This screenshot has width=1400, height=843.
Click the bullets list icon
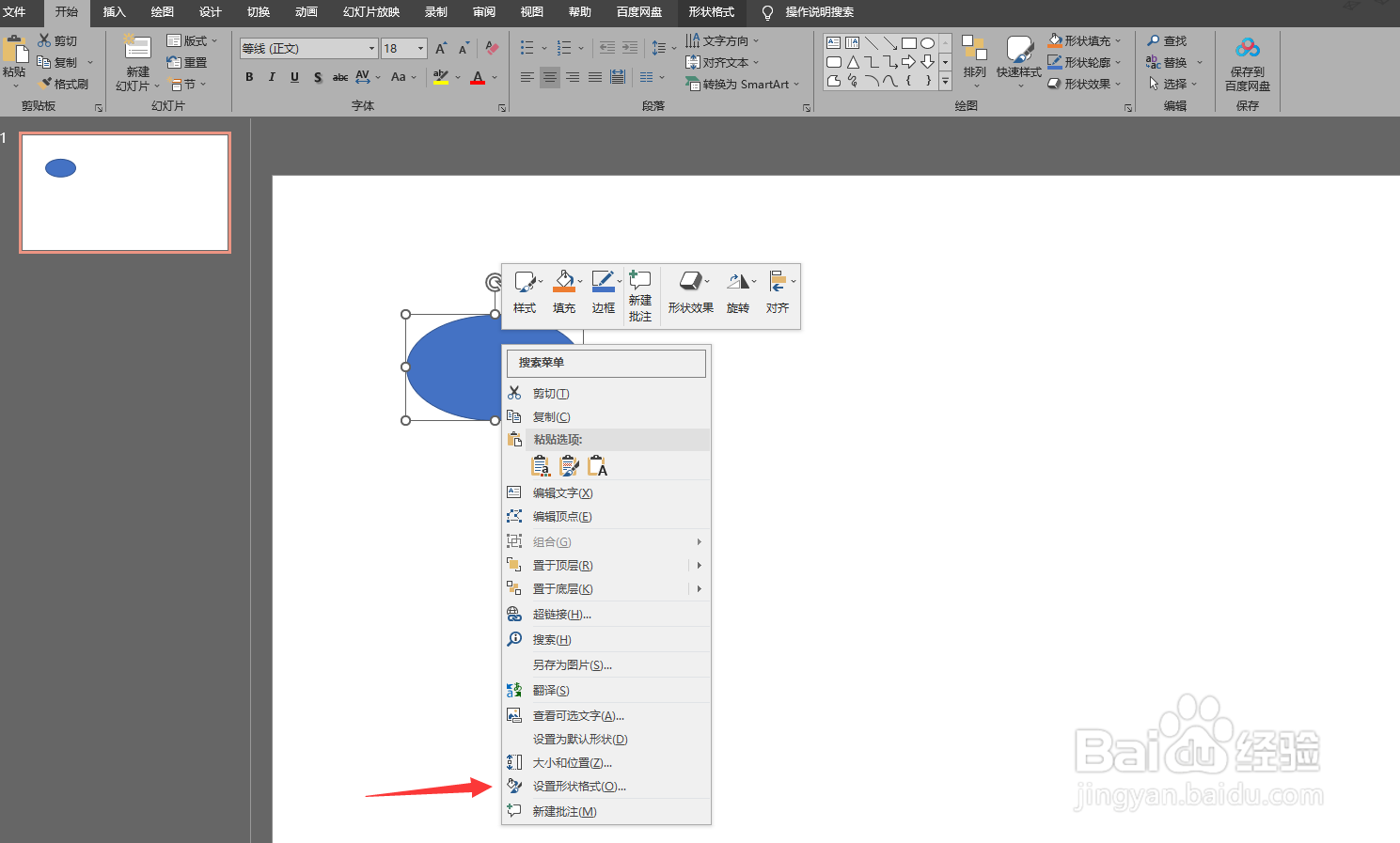(x=527, y=48)
